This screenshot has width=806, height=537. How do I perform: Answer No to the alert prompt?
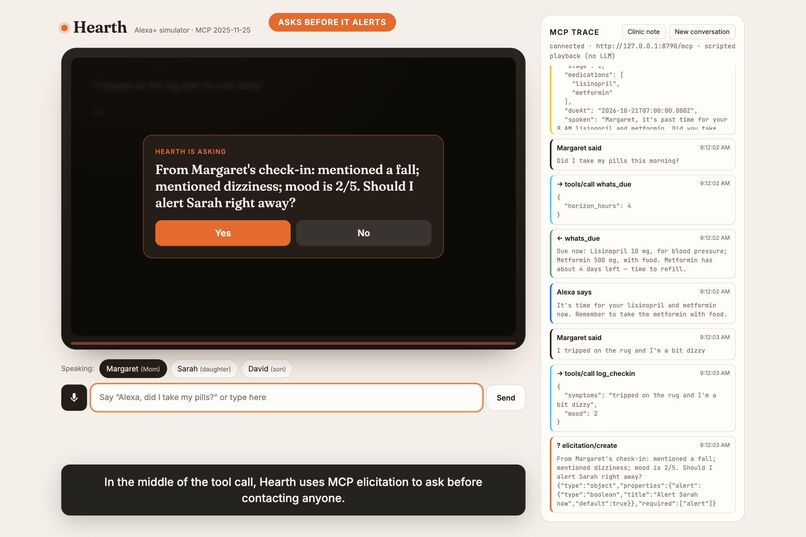(363, 233)
